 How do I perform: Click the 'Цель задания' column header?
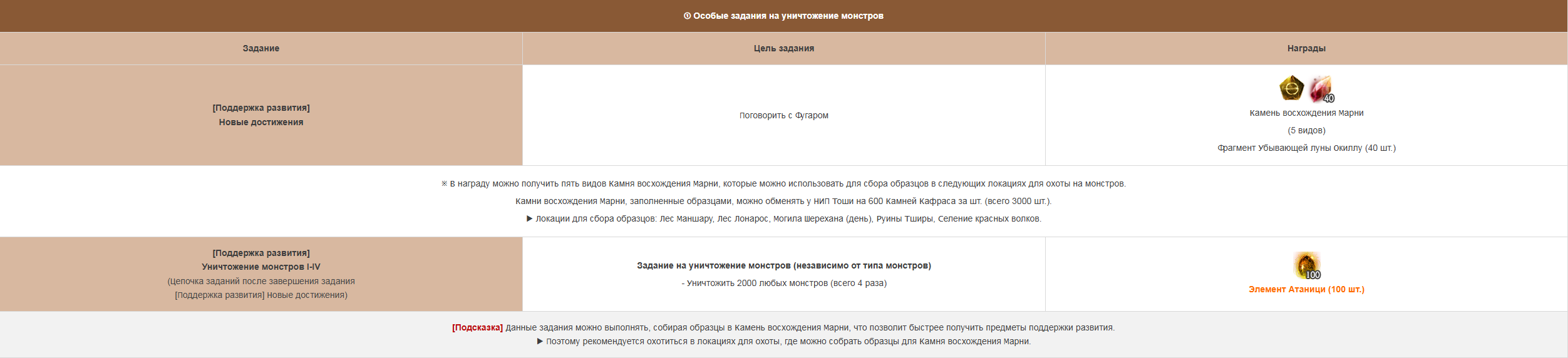point(784,48)
